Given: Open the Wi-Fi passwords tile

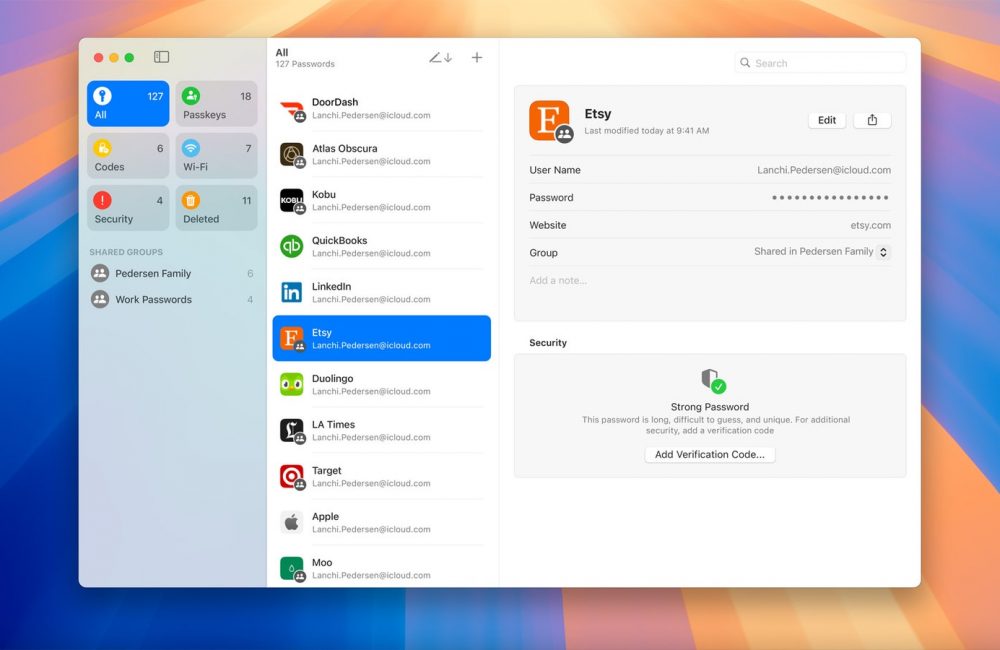Looking at the screenshot, I should click(217, 156).
